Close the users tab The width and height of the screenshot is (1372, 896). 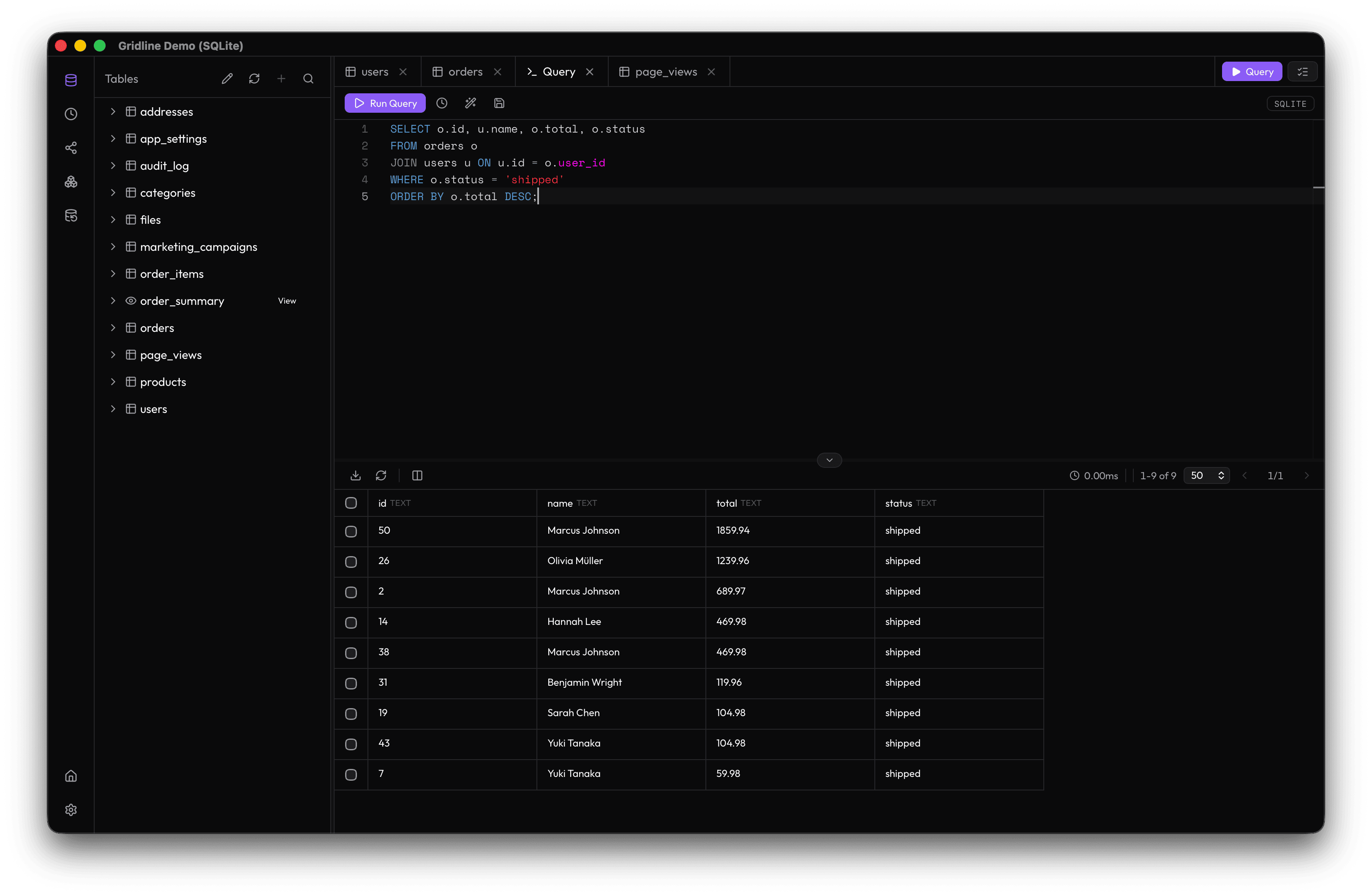403,72
